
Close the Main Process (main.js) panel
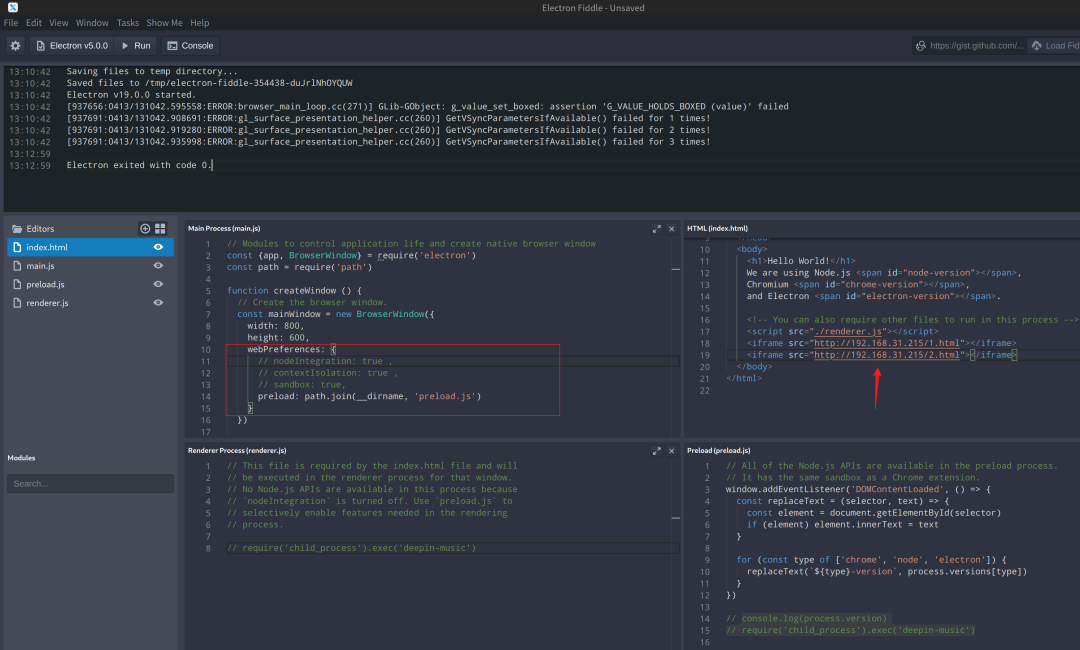(x=672, y=229)
